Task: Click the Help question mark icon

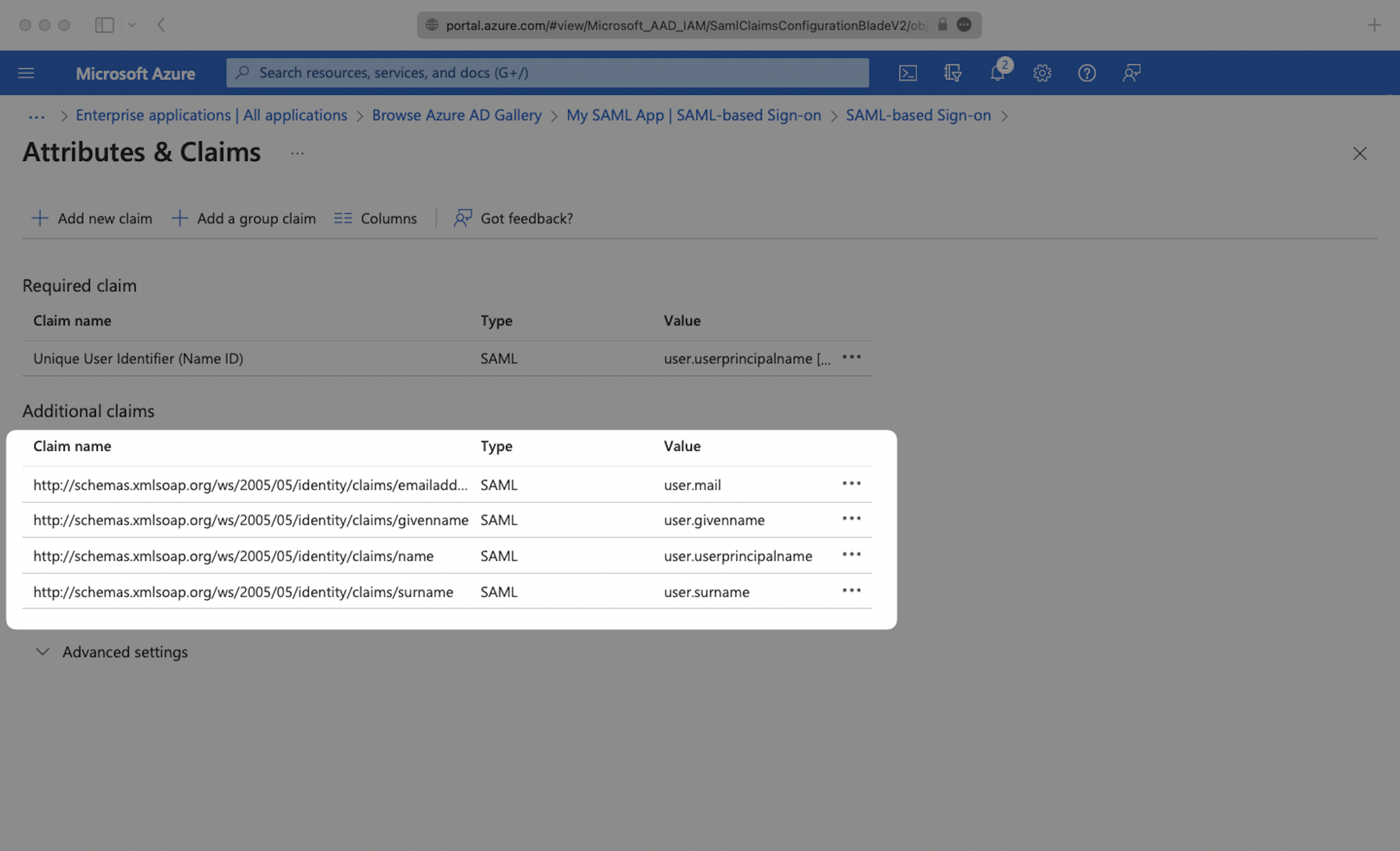Action: 1086,73
